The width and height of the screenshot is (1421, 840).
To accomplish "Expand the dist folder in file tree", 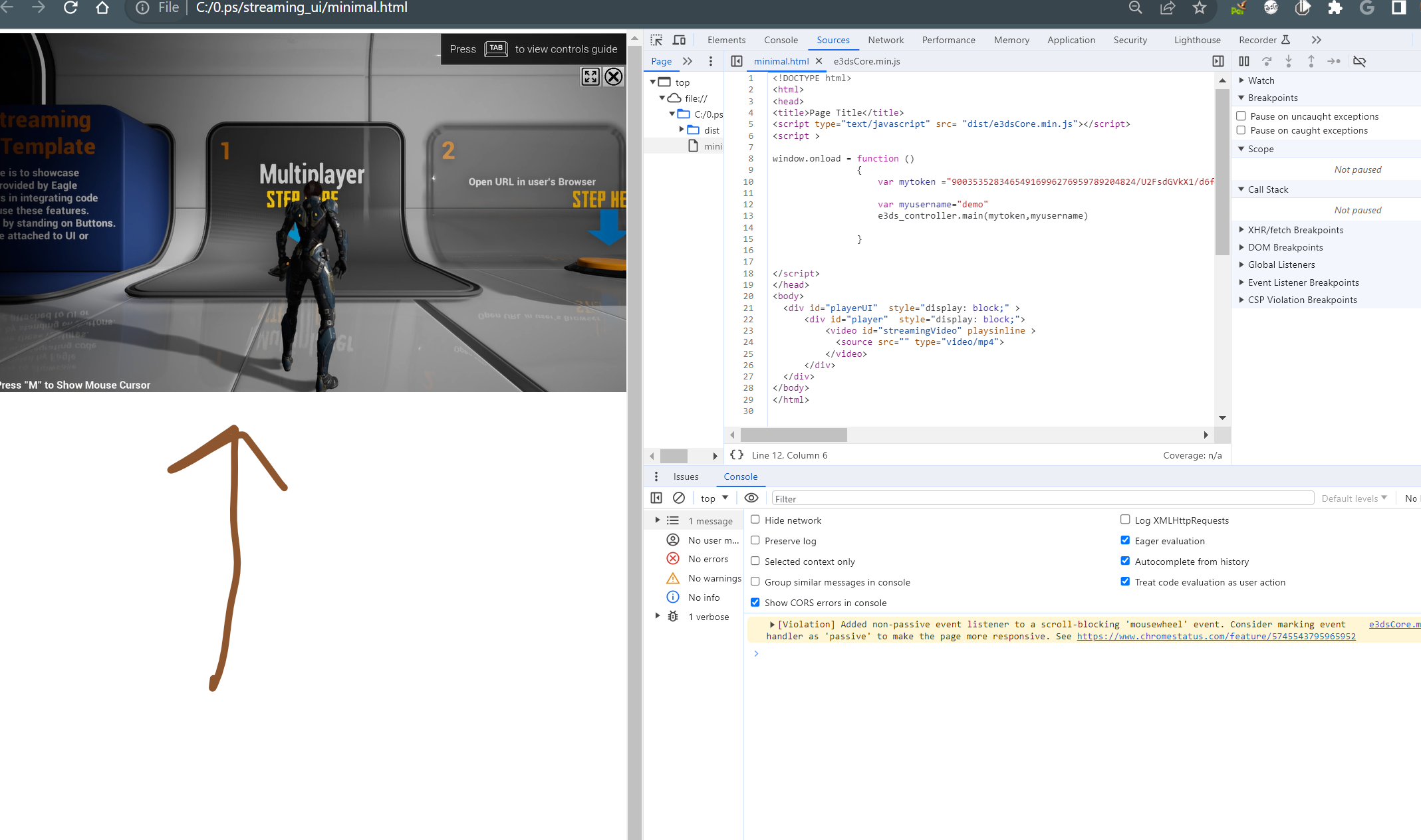I will [x=682, y=130].
